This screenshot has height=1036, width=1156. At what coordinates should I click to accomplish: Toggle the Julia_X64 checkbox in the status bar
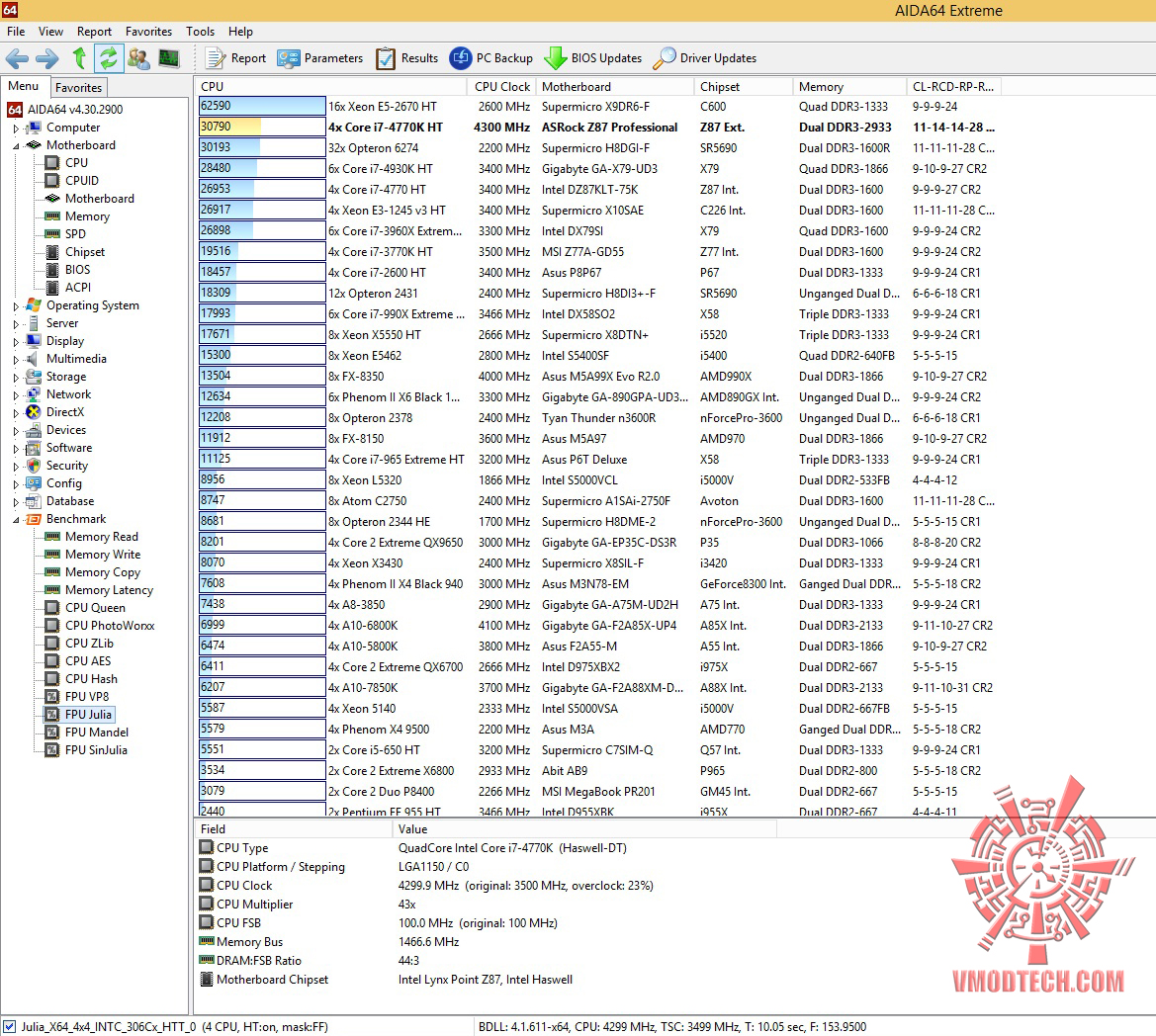[x=9, y=1026]
